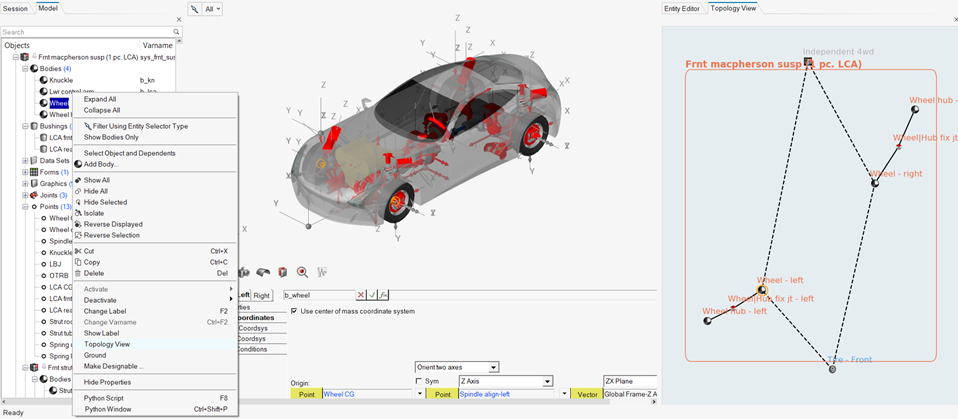Screen dimensions: 958x419
Task: Expand the Data Sets tree node
Action: pos(25,160)
